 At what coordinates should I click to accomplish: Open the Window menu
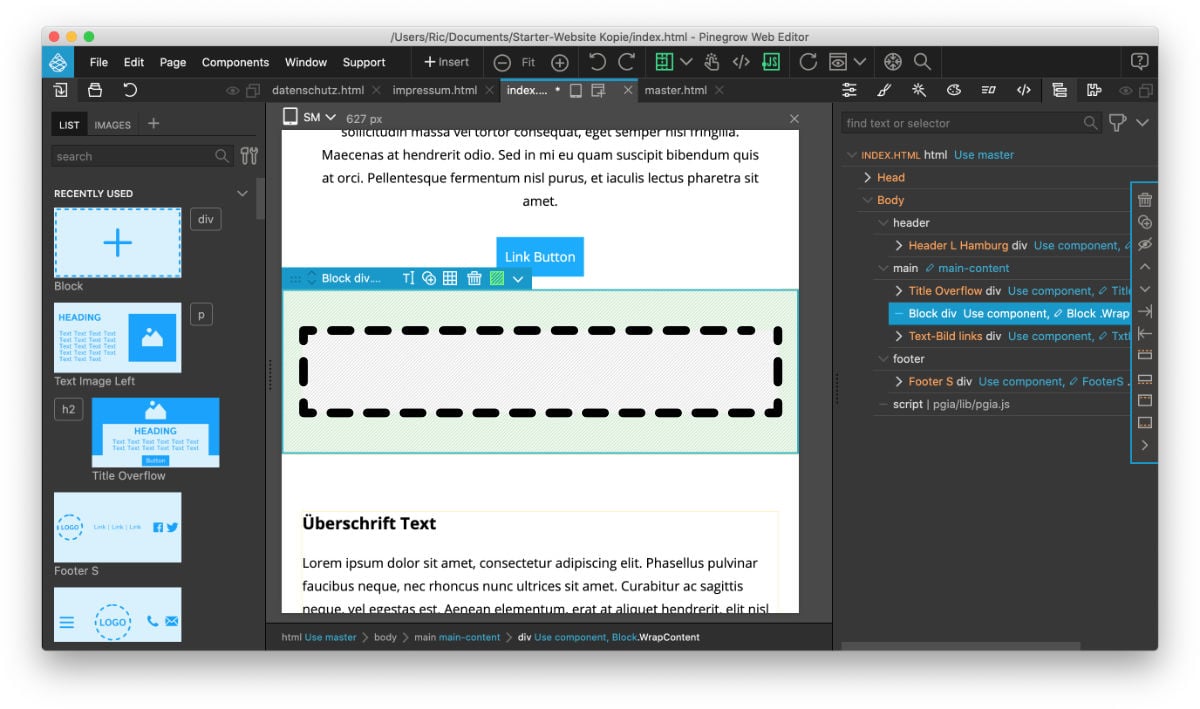(x=306, y=62)
